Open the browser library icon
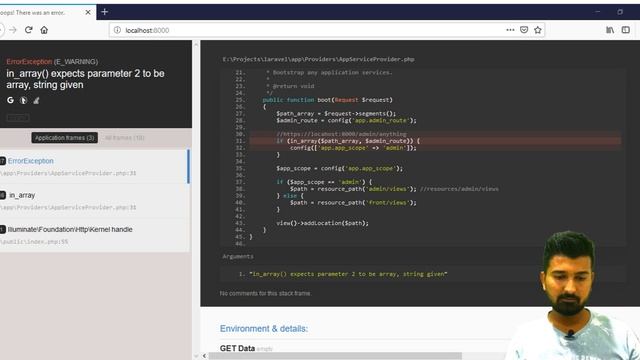The width and height of the screenshot is (640, 360). pyautogui.click(x=610, y=30)
